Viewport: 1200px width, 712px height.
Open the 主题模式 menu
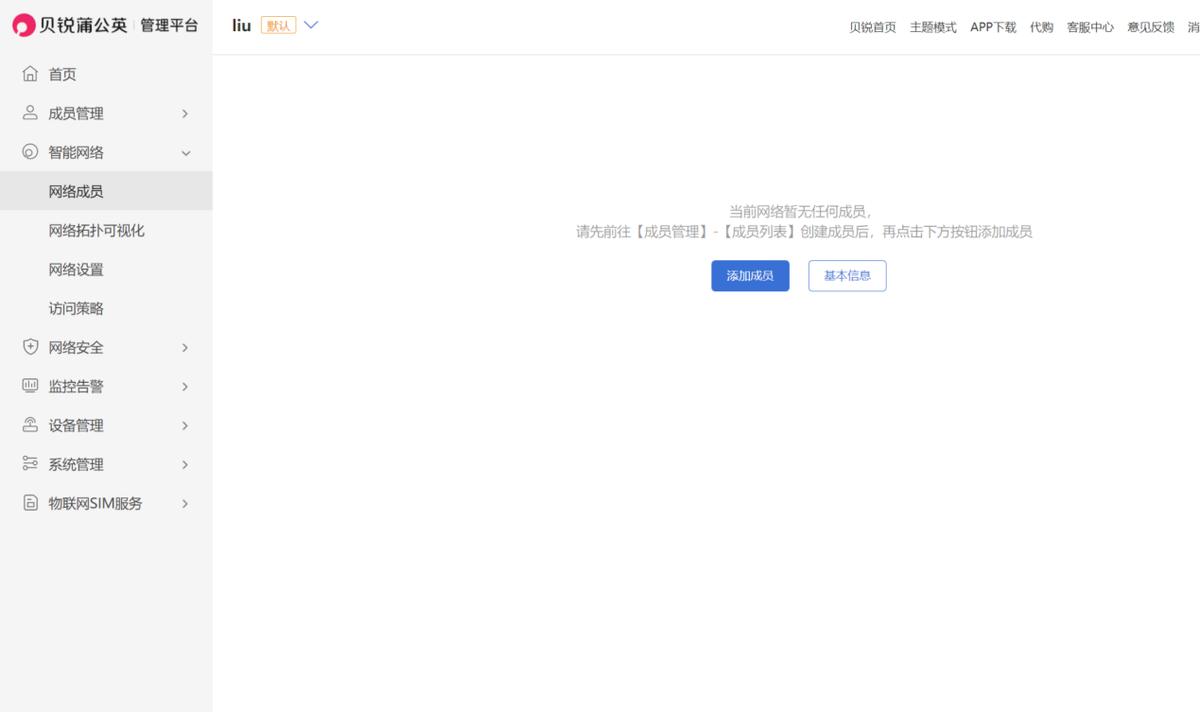pos(933,27)
